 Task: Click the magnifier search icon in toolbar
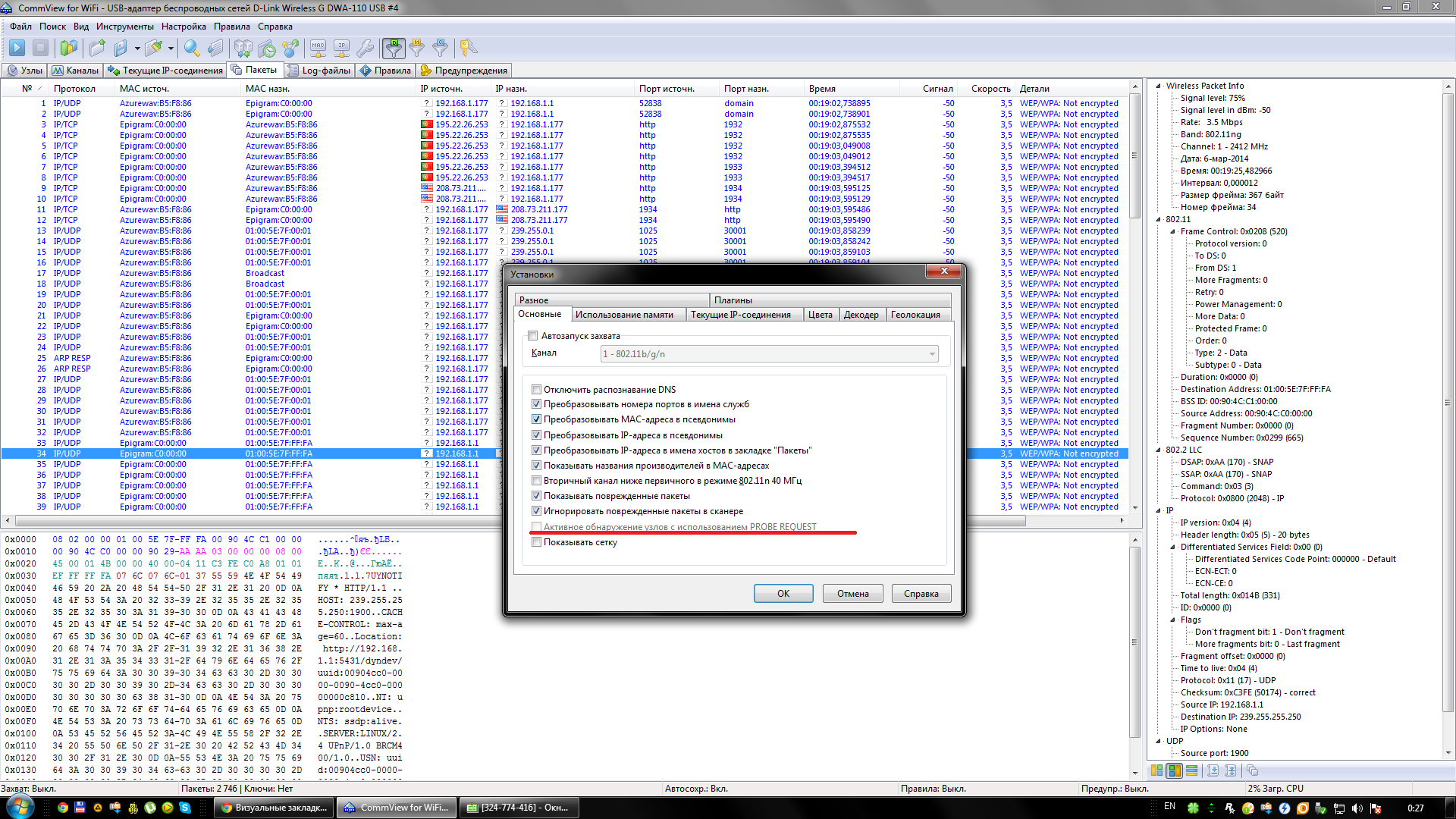(x=192, y=49)
